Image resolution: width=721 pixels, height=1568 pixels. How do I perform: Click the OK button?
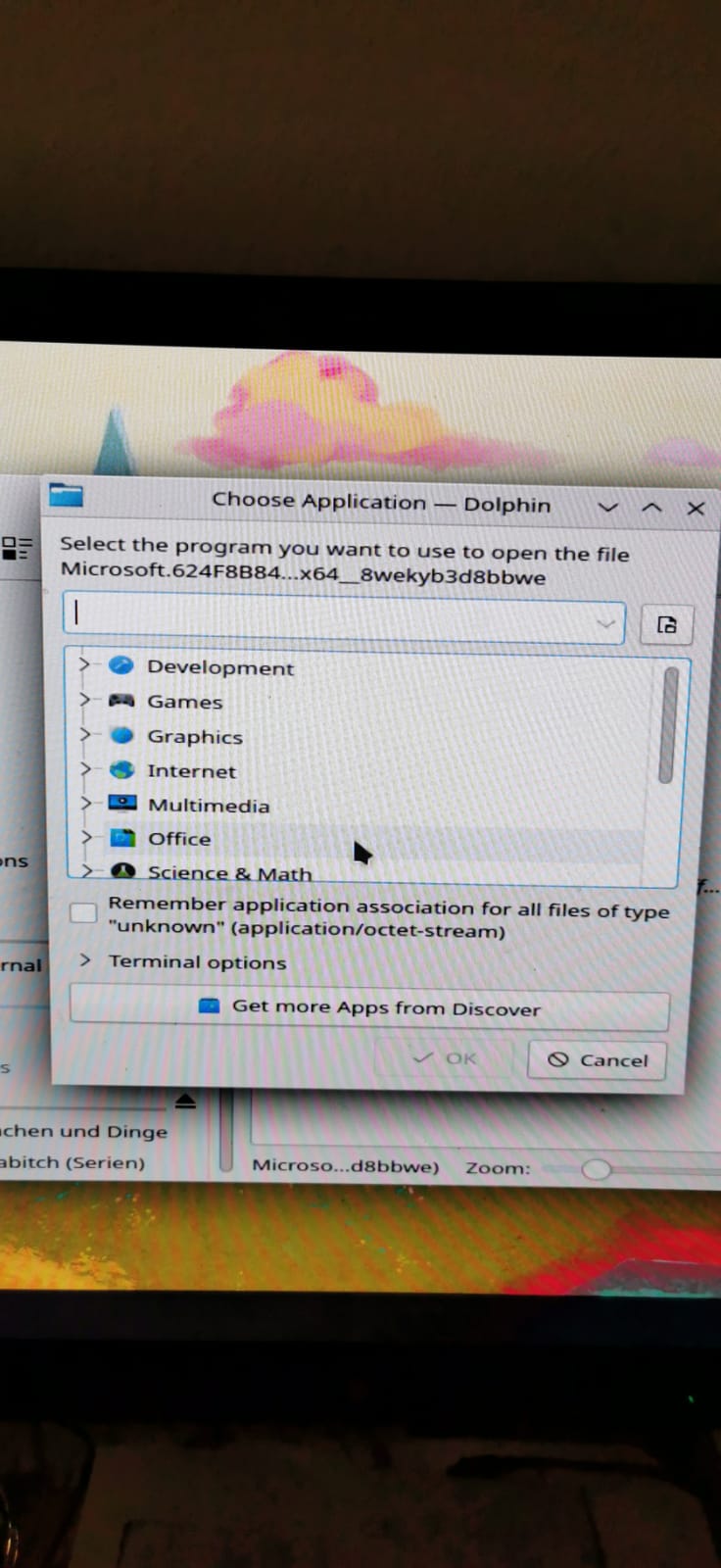pyautogui.click(x=445, y=1057)
